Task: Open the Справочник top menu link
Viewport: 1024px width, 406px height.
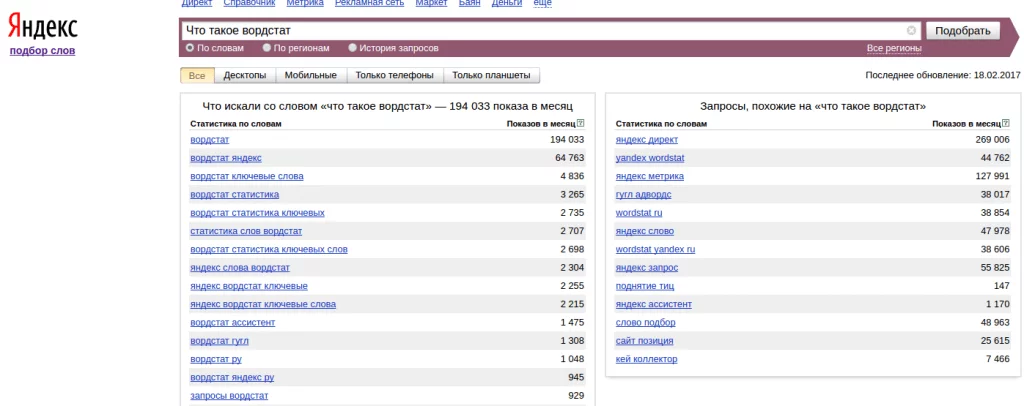Action: pyautogui.click(x=248, y=3)
